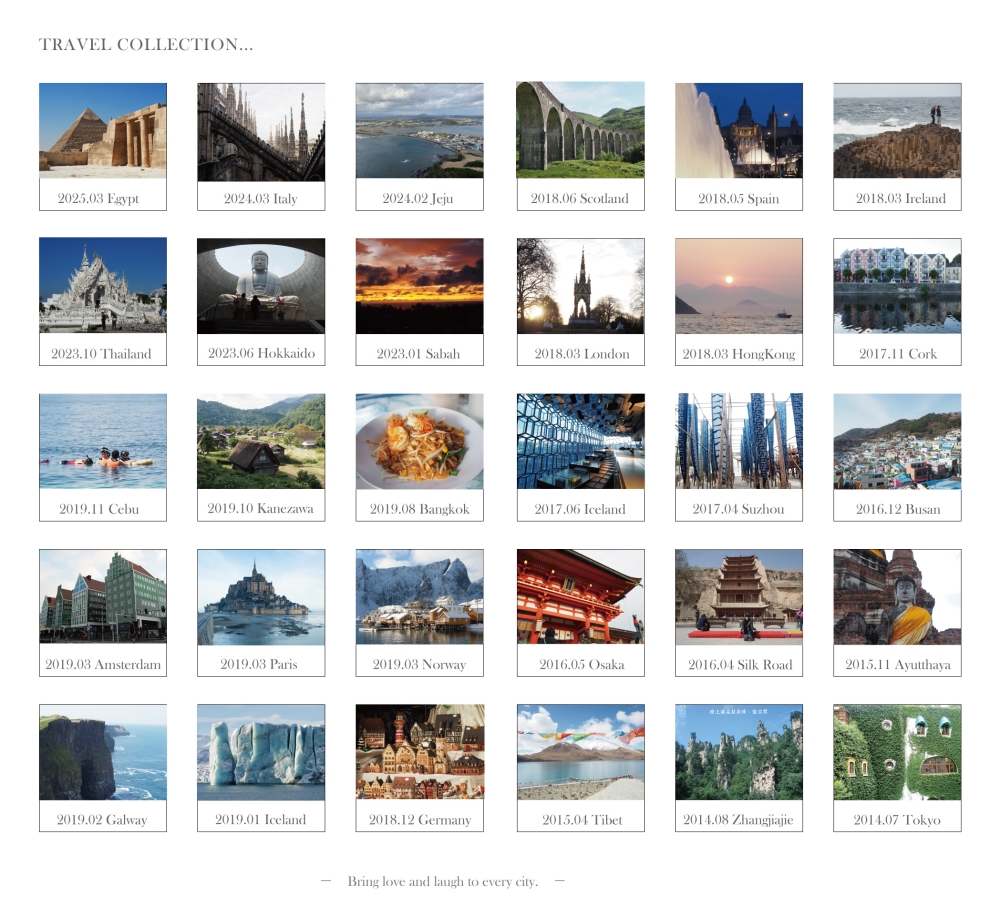Open the Osaka red shrine image
The height and width of the screenshot is (915, 1000).
coord(580,596)
